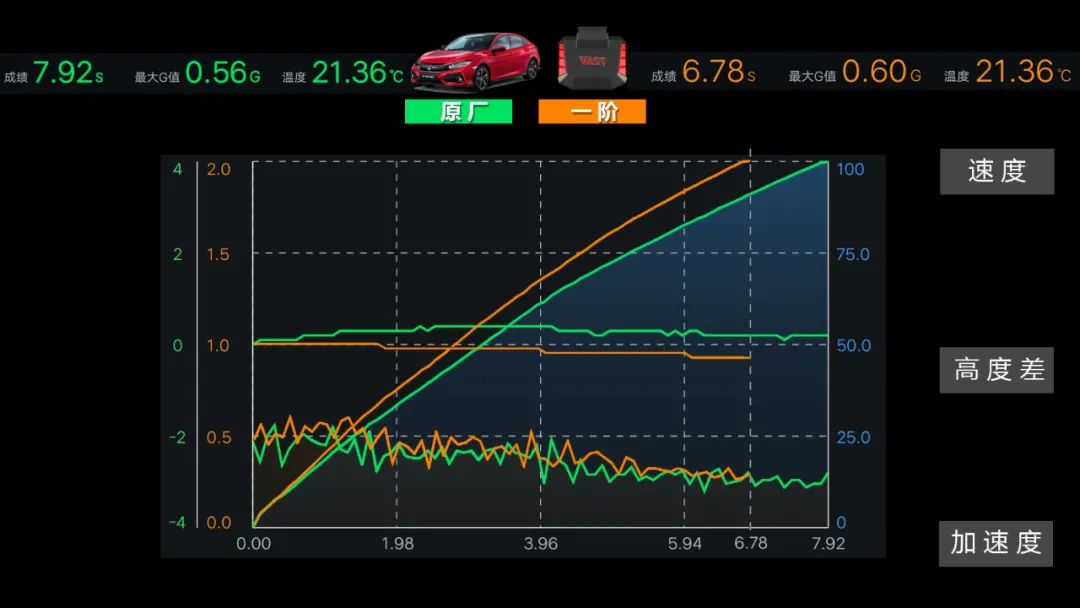Select the orange 一阶 label
This screenshot has height=608, width=1080.
click(x=592, y=112)
